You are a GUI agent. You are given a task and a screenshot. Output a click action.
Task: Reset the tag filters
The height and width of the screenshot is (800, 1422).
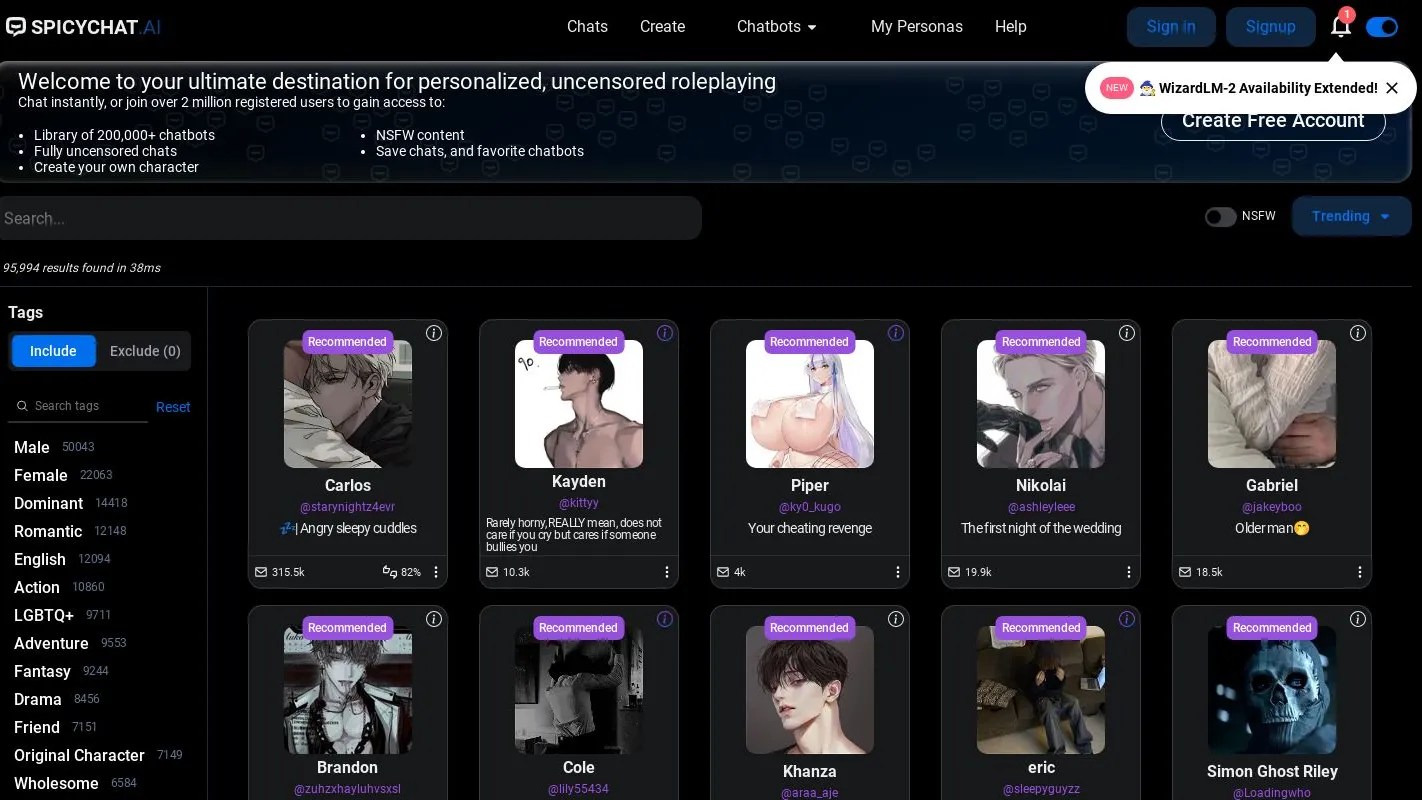pos(172,406)
